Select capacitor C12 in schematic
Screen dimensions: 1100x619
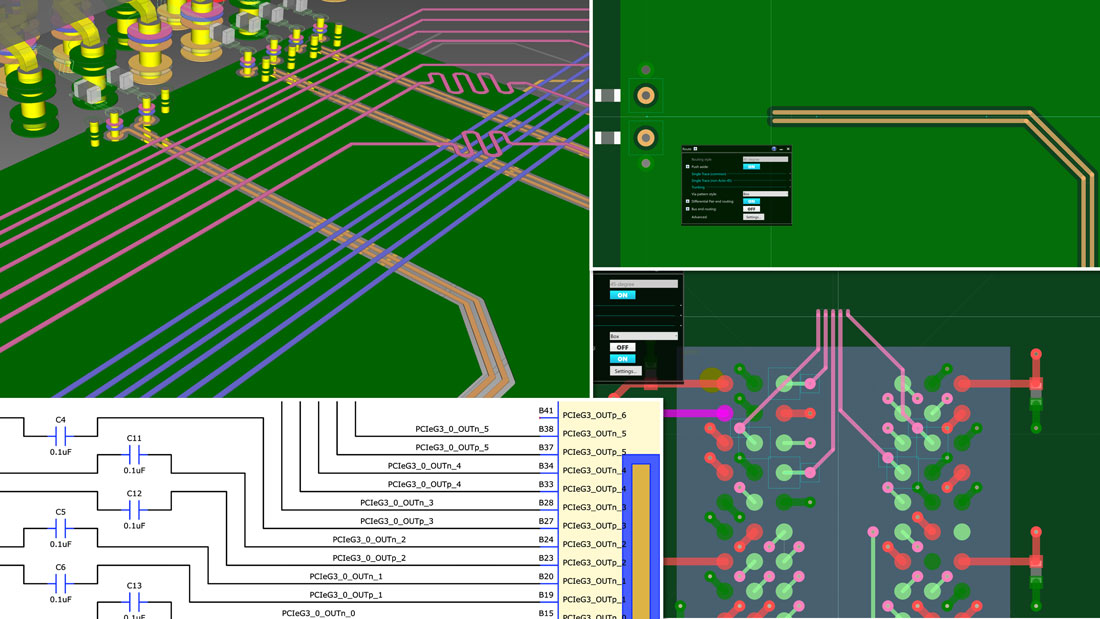[x=134, y=510]
